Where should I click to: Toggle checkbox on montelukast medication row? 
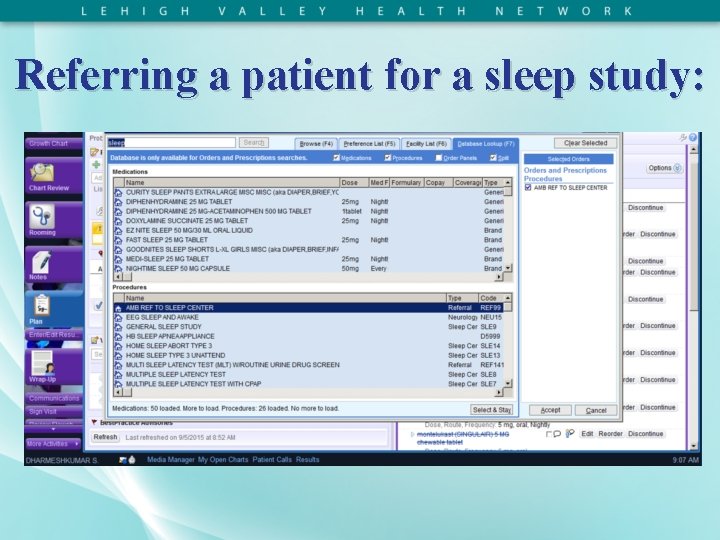coord(548,434)
